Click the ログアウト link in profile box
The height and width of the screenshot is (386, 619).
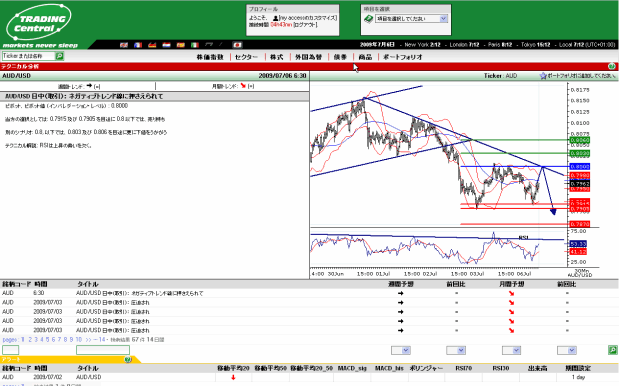(305, 24)
